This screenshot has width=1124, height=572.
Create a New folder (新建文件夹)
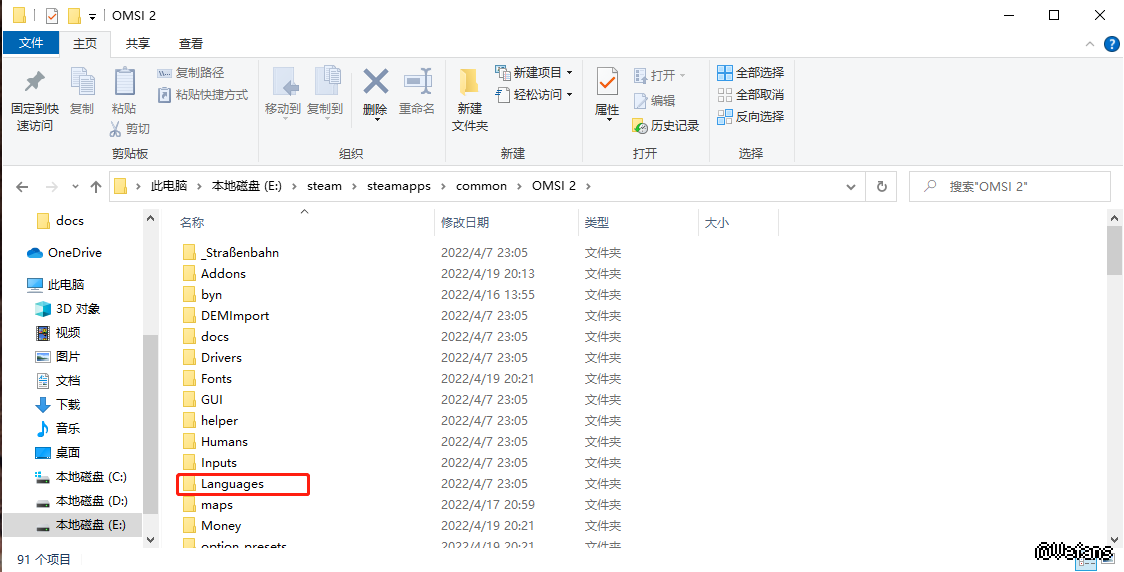click(470, 100)
